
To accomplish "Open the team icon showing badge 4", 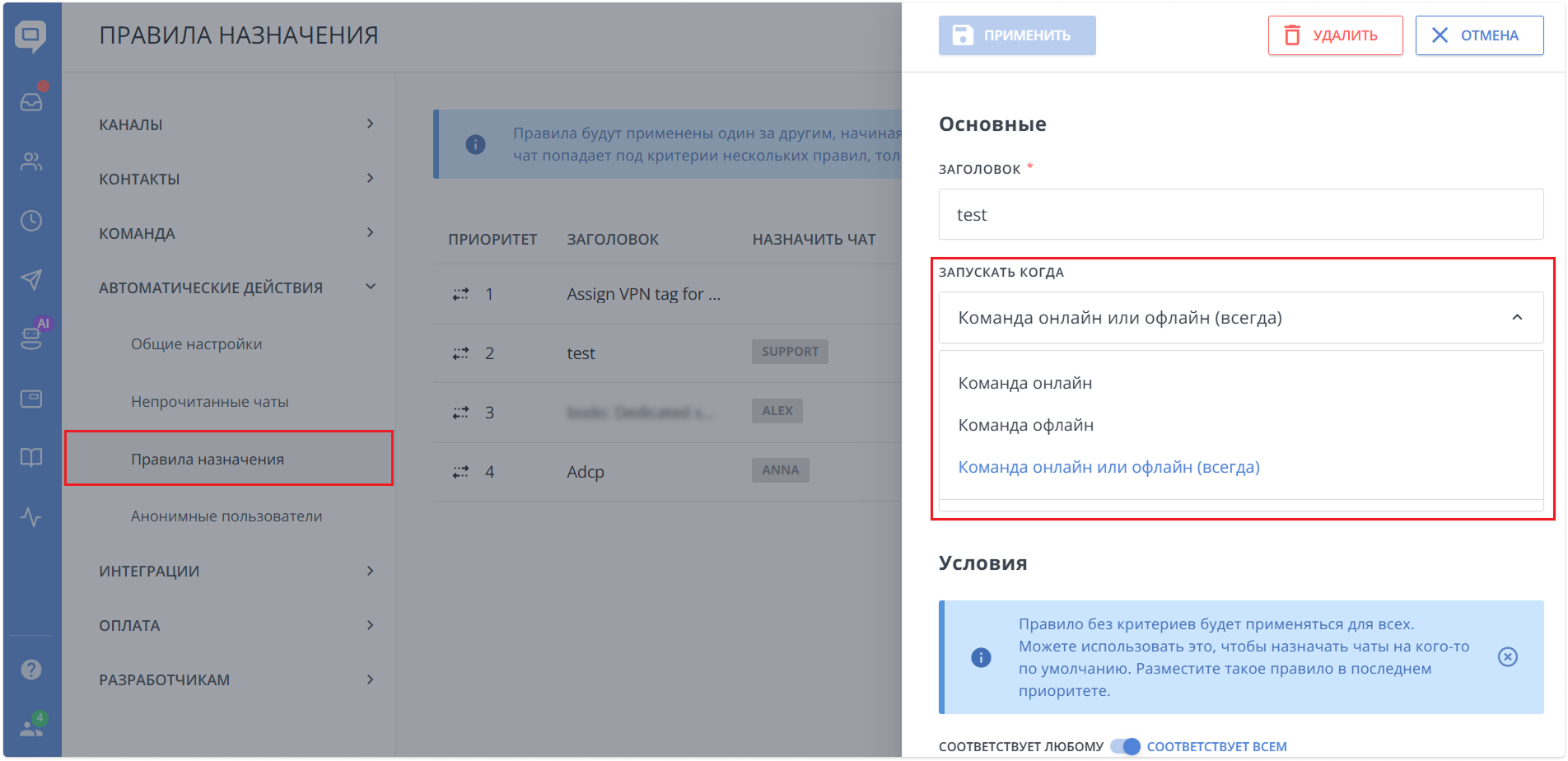I will 31,728.
